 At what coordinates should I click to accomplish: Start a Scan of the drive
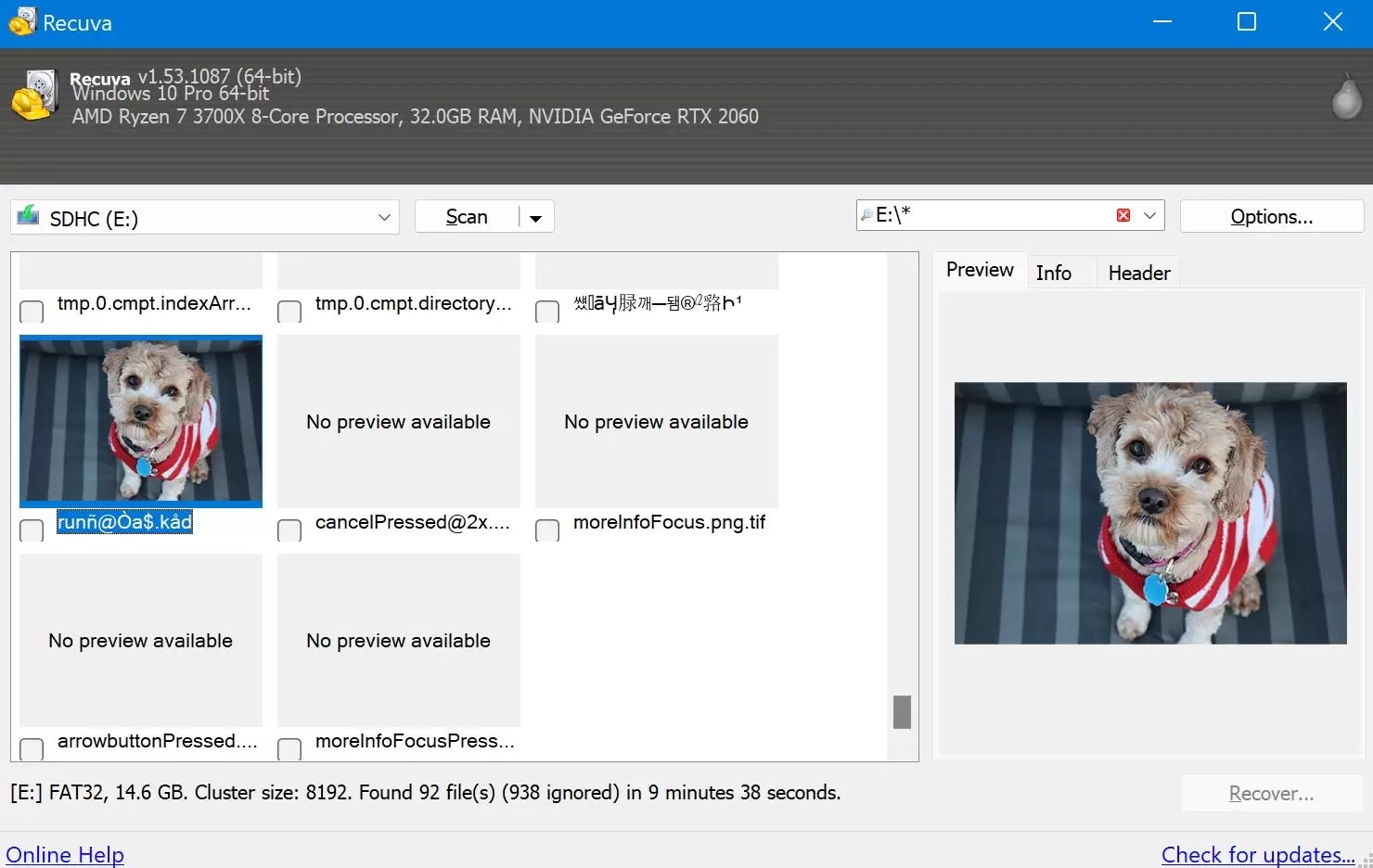pyautogui.click(x=467, y=216)
